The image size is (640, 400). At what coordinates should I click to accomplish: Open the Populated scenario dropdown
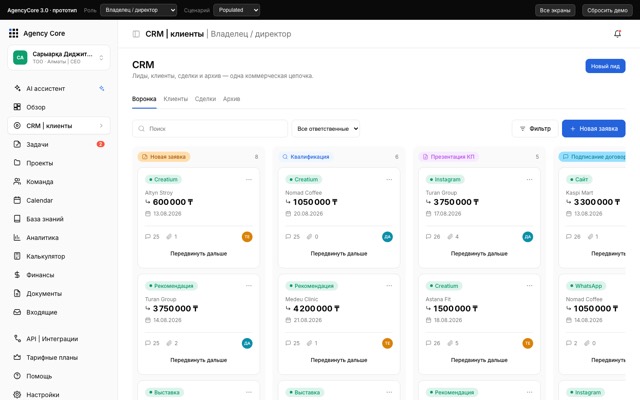point(236,10)
